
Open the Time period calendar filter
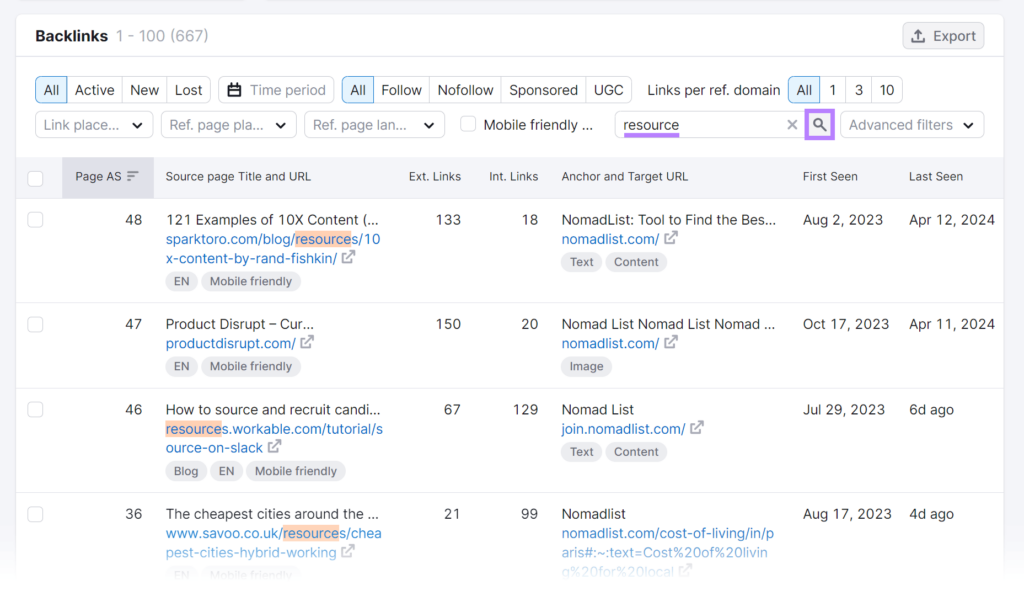(x=276, y=90)
